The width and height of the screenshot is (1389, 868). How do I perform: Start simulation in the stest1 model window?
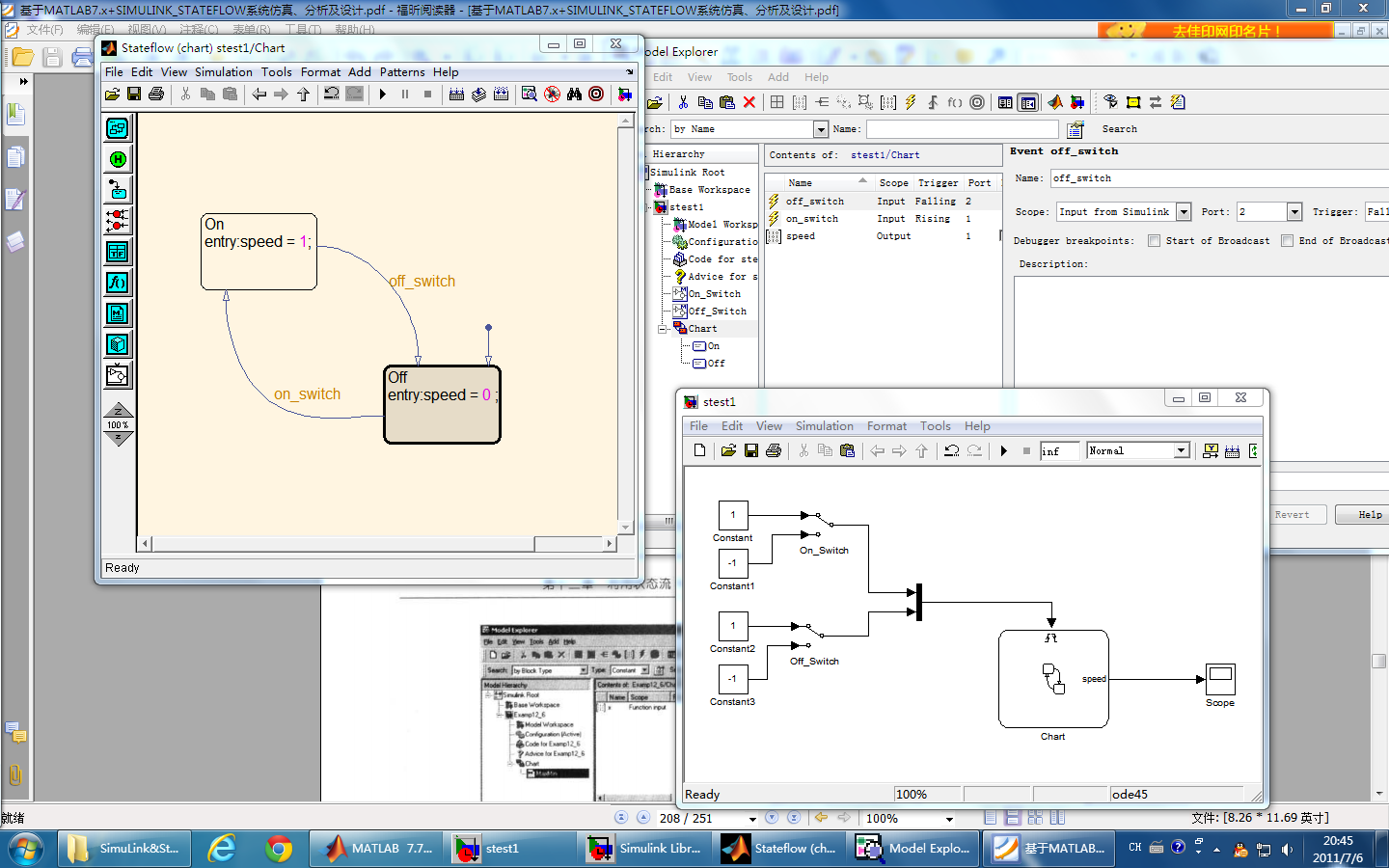coord(1004,450)
